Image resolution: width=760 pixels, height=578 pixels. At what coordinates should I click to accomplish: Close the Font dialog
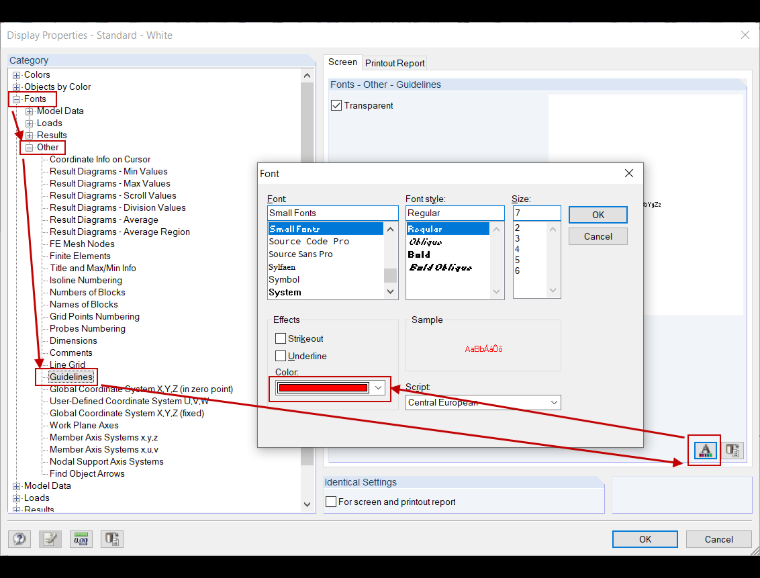coord(629,173)
